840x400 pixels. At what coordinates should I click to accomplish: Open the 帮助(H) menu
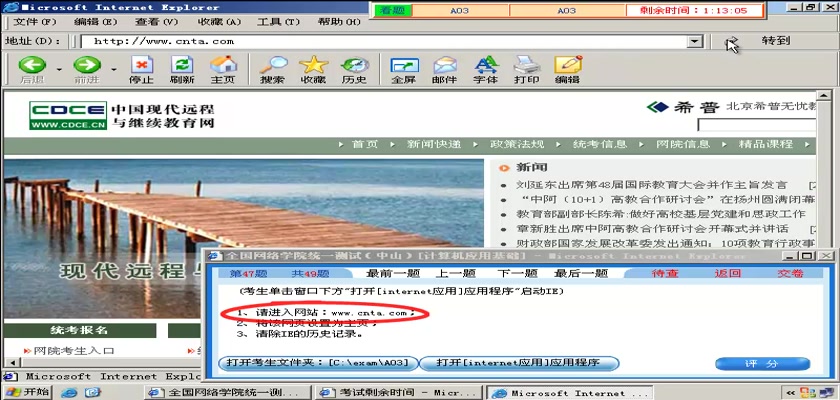339,22
